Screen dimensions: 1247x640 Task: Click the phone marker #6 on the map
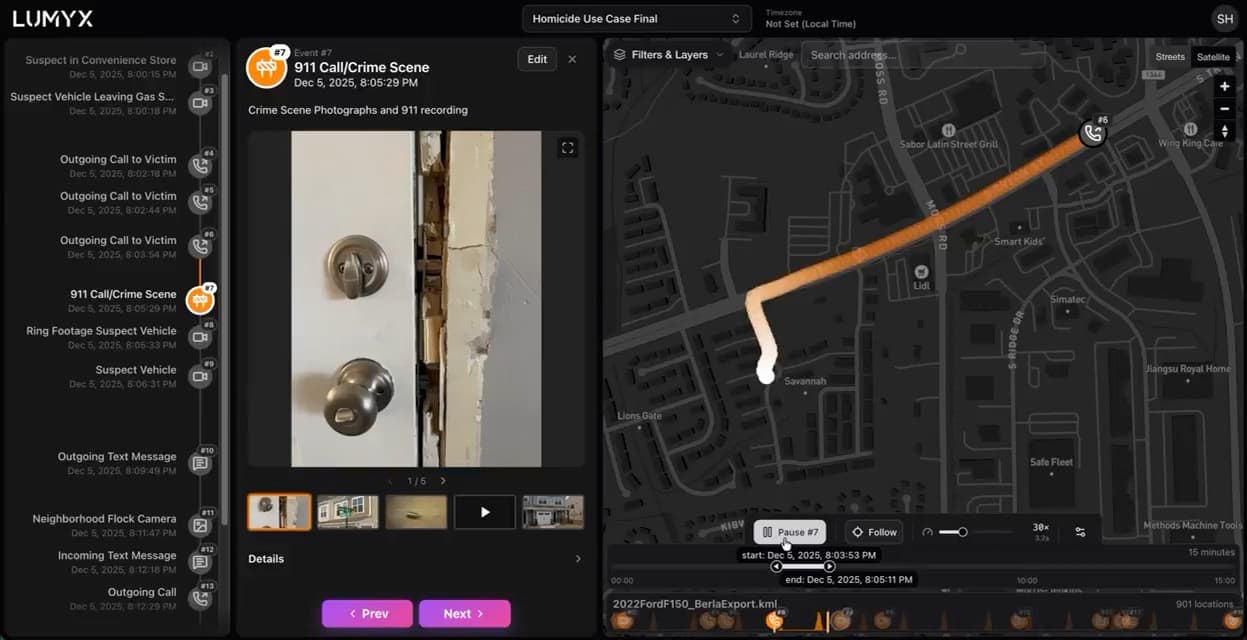tap(1094, 132)
